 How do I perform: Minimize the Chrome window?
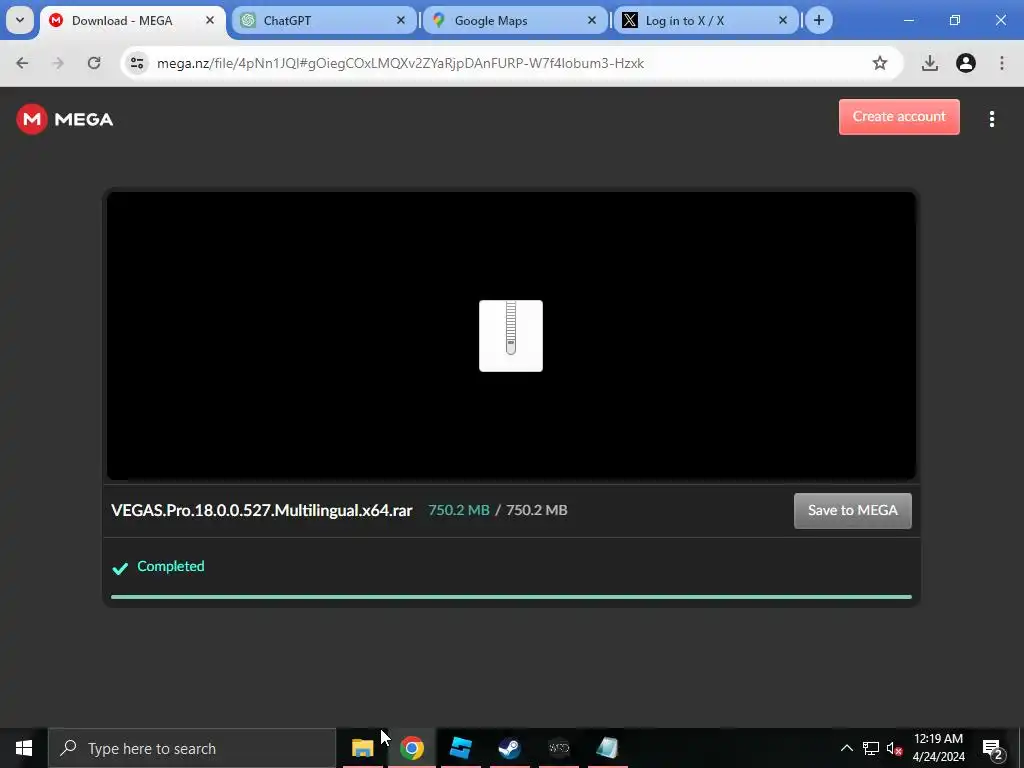908,20
